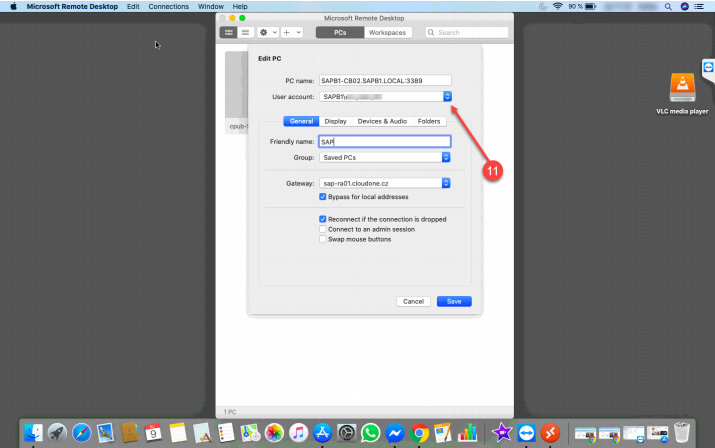
Task: Switch to the Folders tab
Action: 429,121
